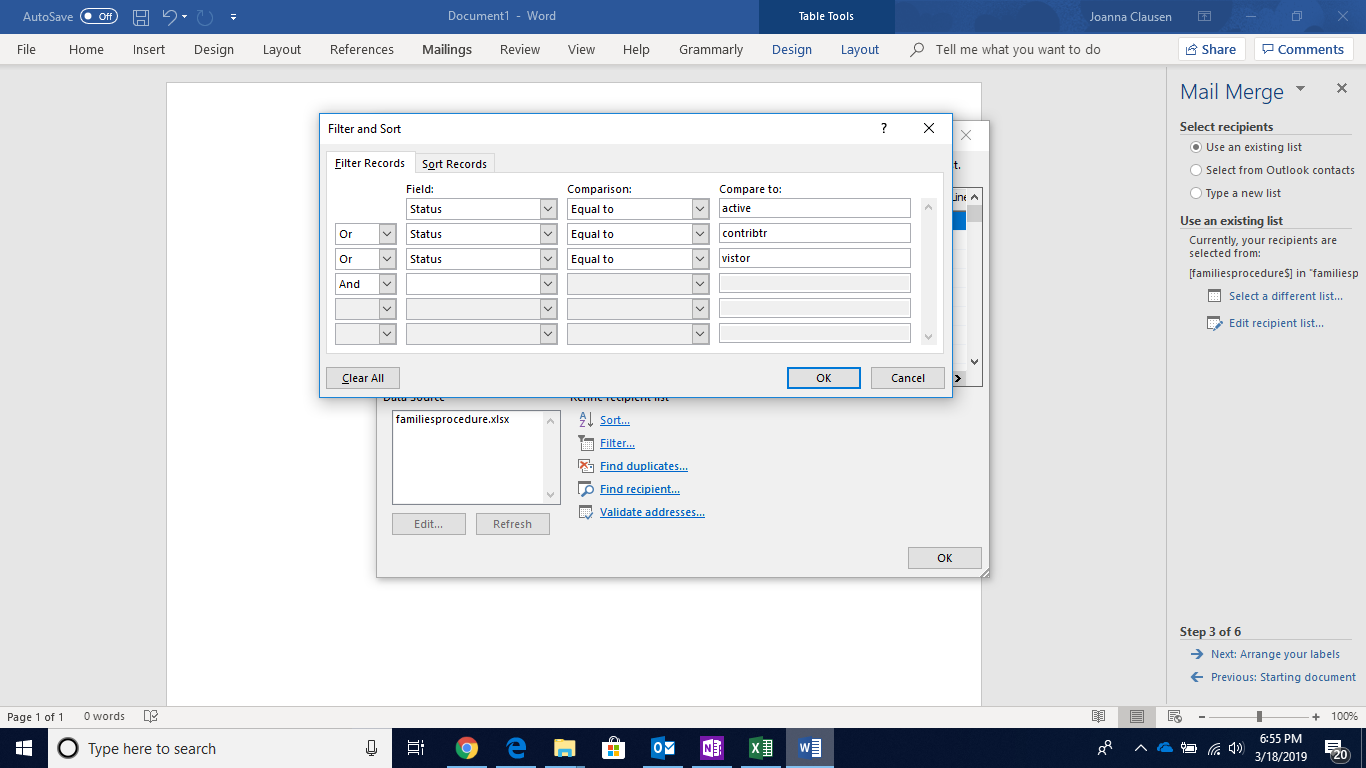The image size is (1366, 768).
Task: Click the Redo icon in title bar
Action: coord(205,17)
